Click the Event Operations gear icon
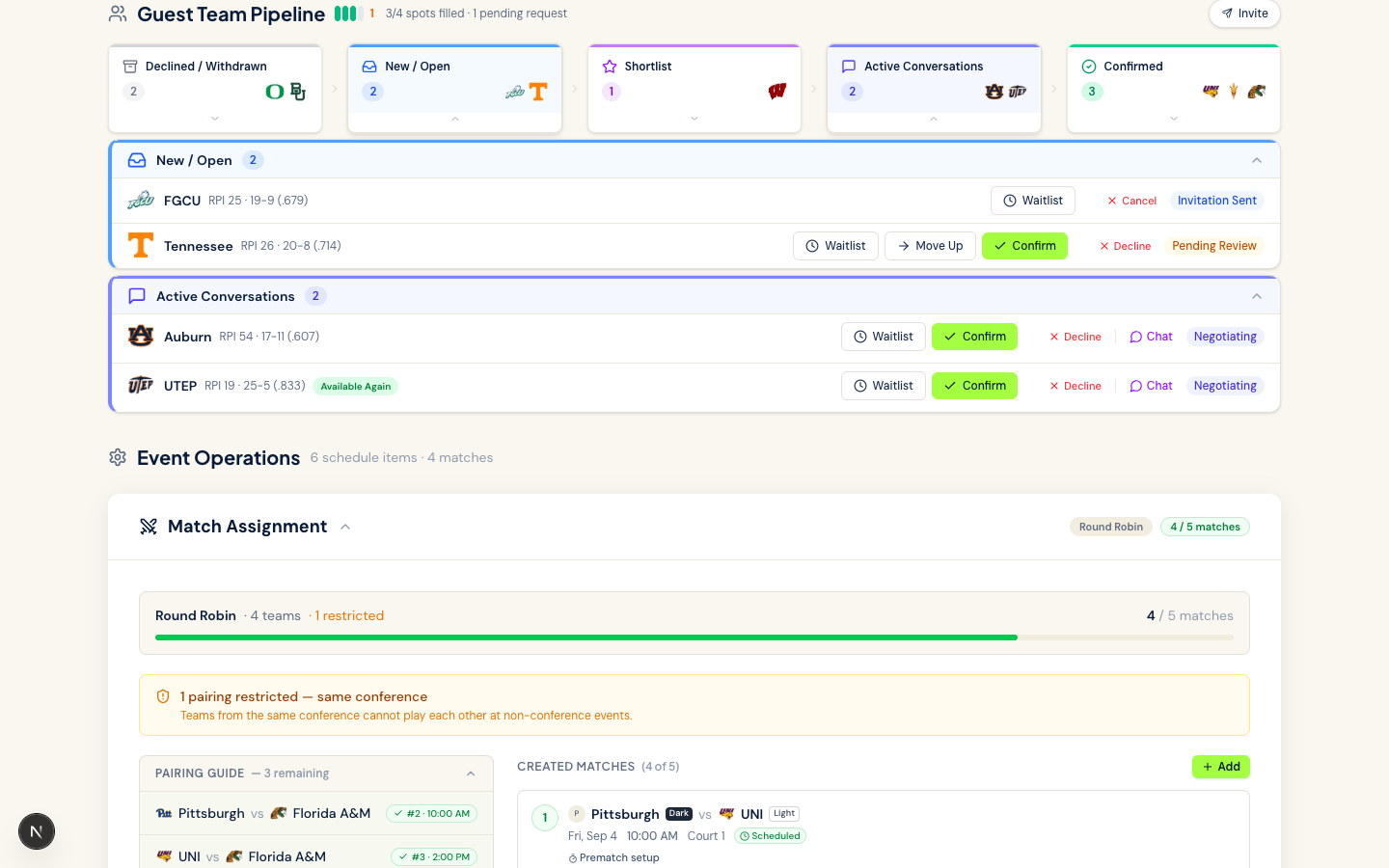The width and height of the screenshot is (1389, 868). [x=118, y=458]
